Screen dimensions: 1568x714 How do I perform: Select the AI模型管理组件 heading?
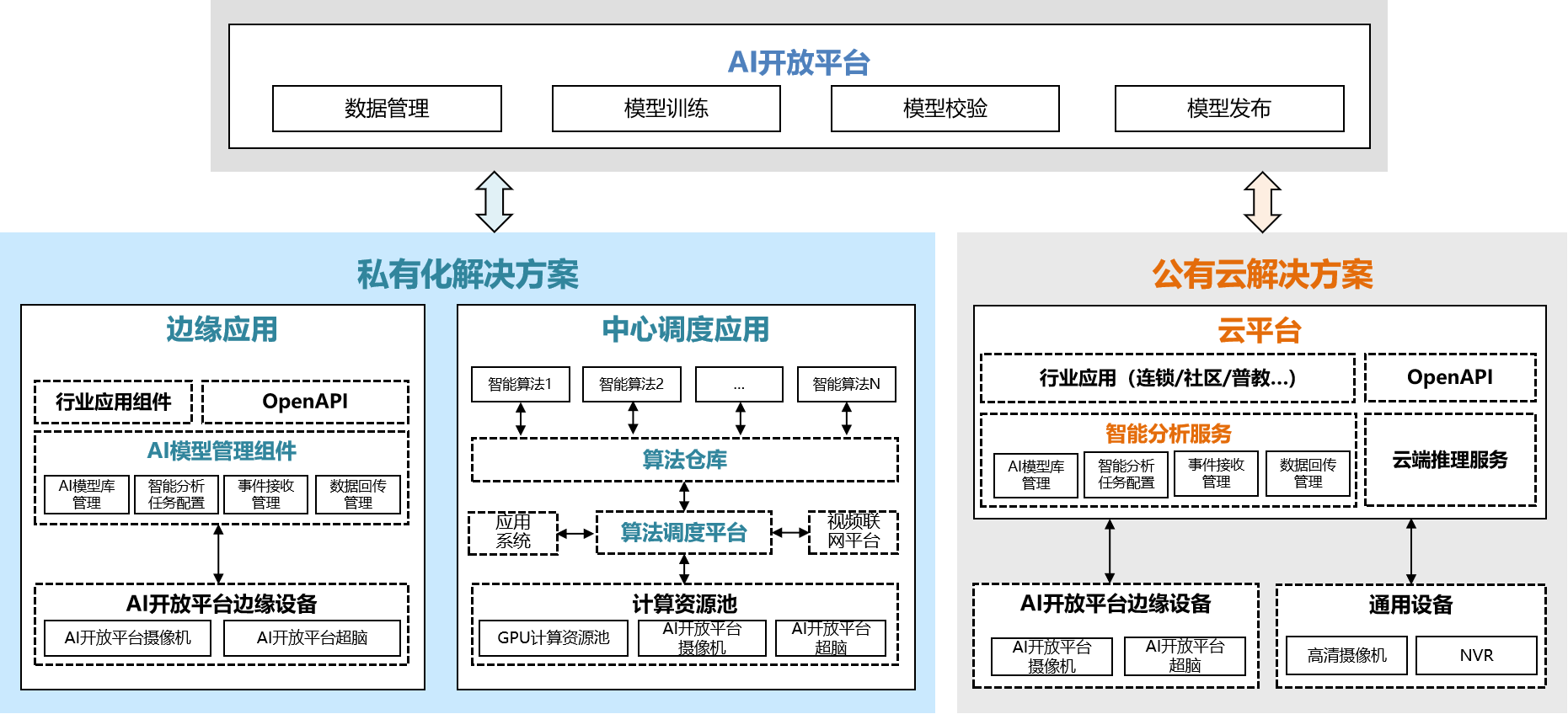[222, 451]
